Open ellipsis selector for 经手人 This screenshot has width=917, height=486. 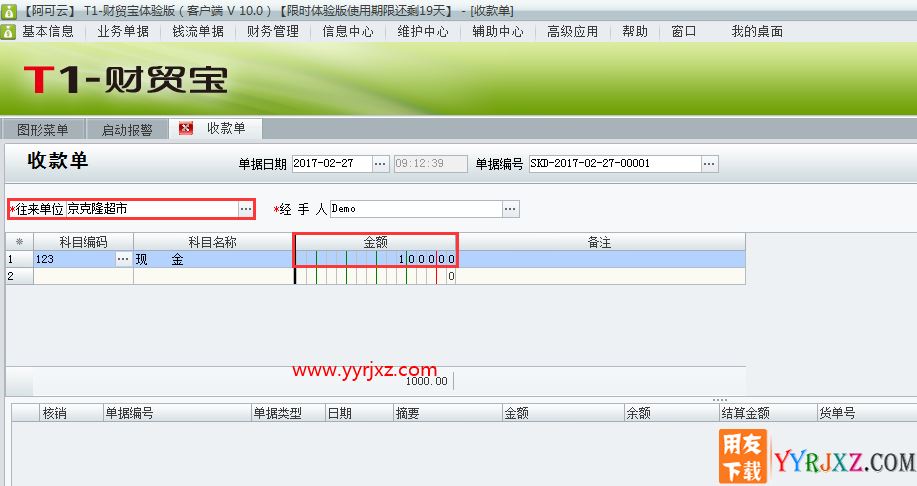pyautogui.click(x=511, y=209)
